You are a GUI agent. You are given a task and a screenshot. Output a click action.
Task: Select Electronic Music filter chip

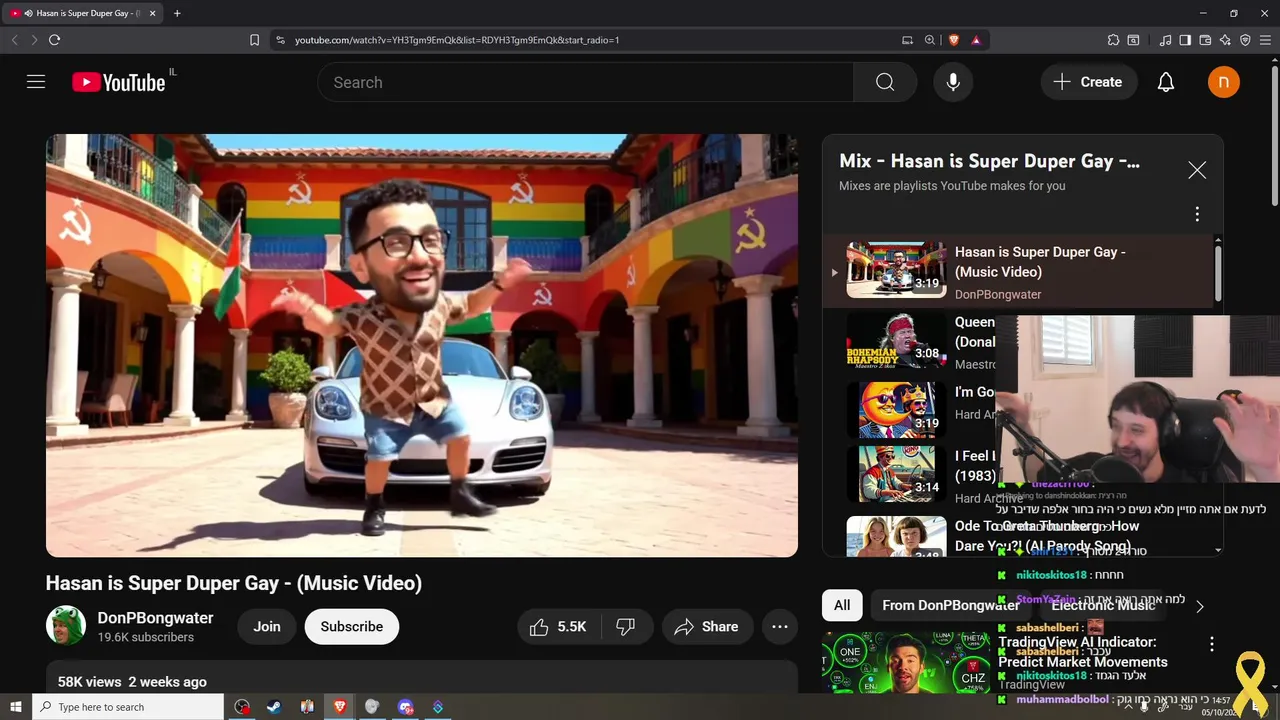(1102, 605)
